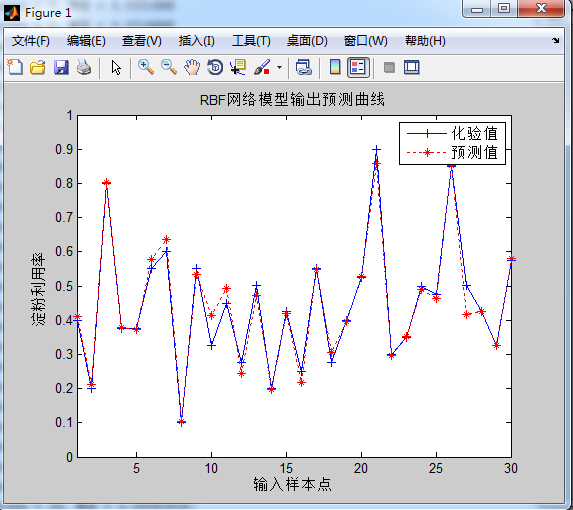Click the Link Plot toolbar button

(303, 67)
